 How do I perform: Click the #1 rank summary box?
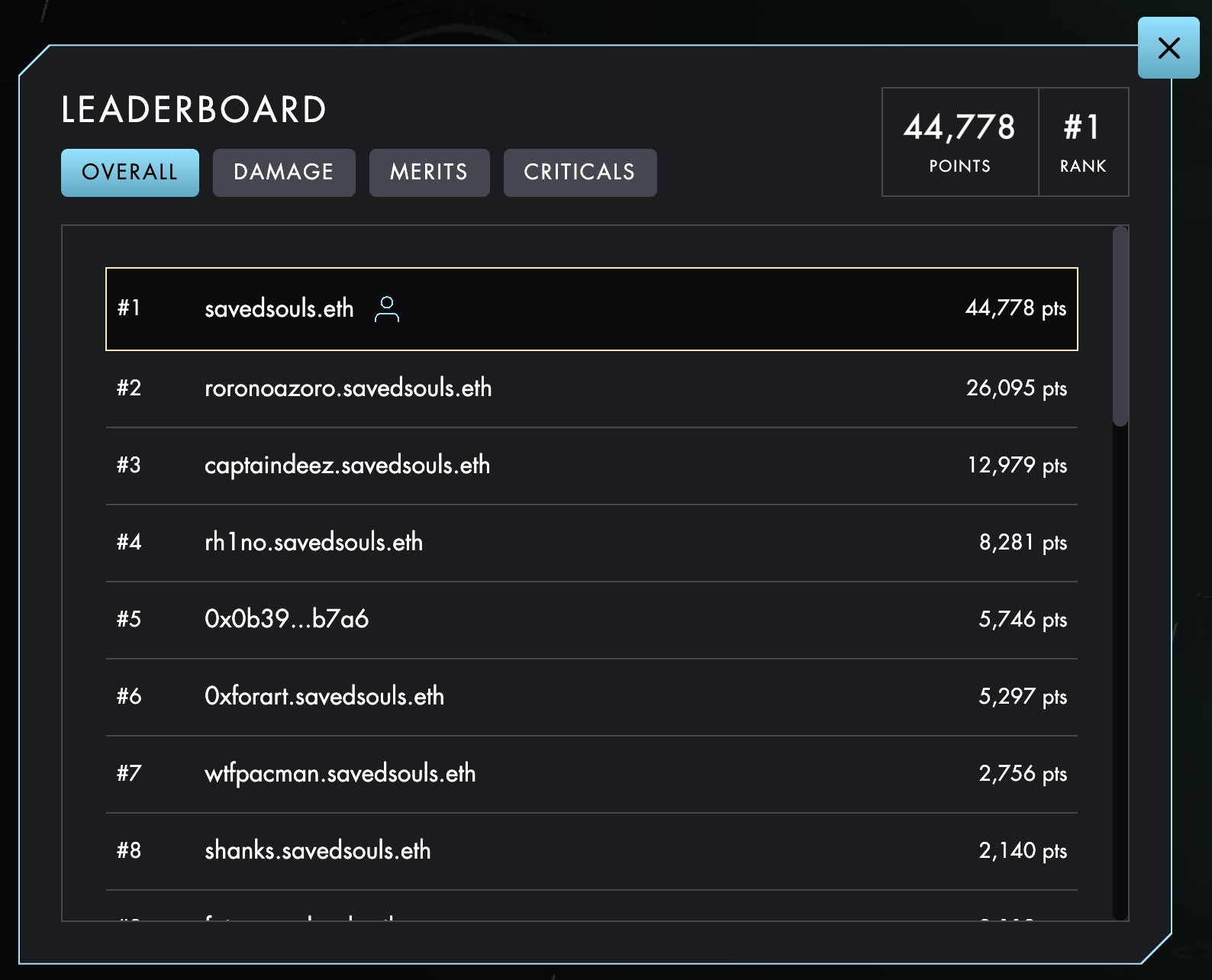pyautogui.click(x=1082, y=142)
